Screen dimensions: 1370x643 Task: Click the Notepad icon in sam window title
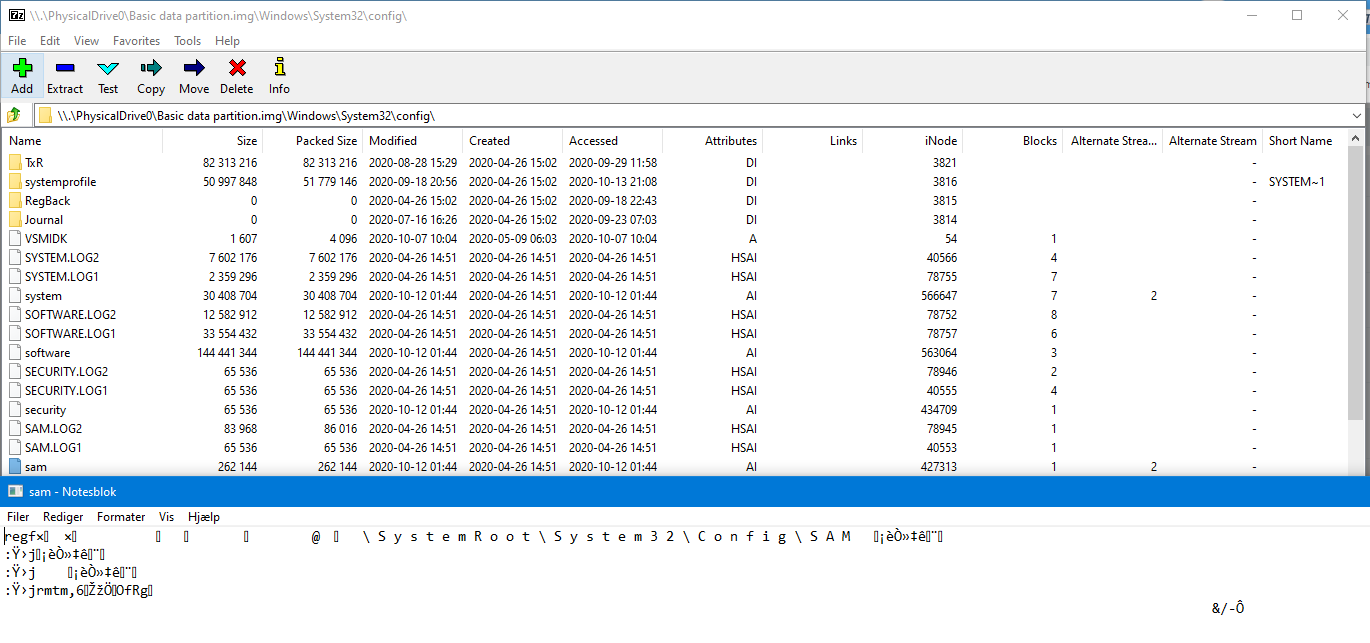point(15,491)
